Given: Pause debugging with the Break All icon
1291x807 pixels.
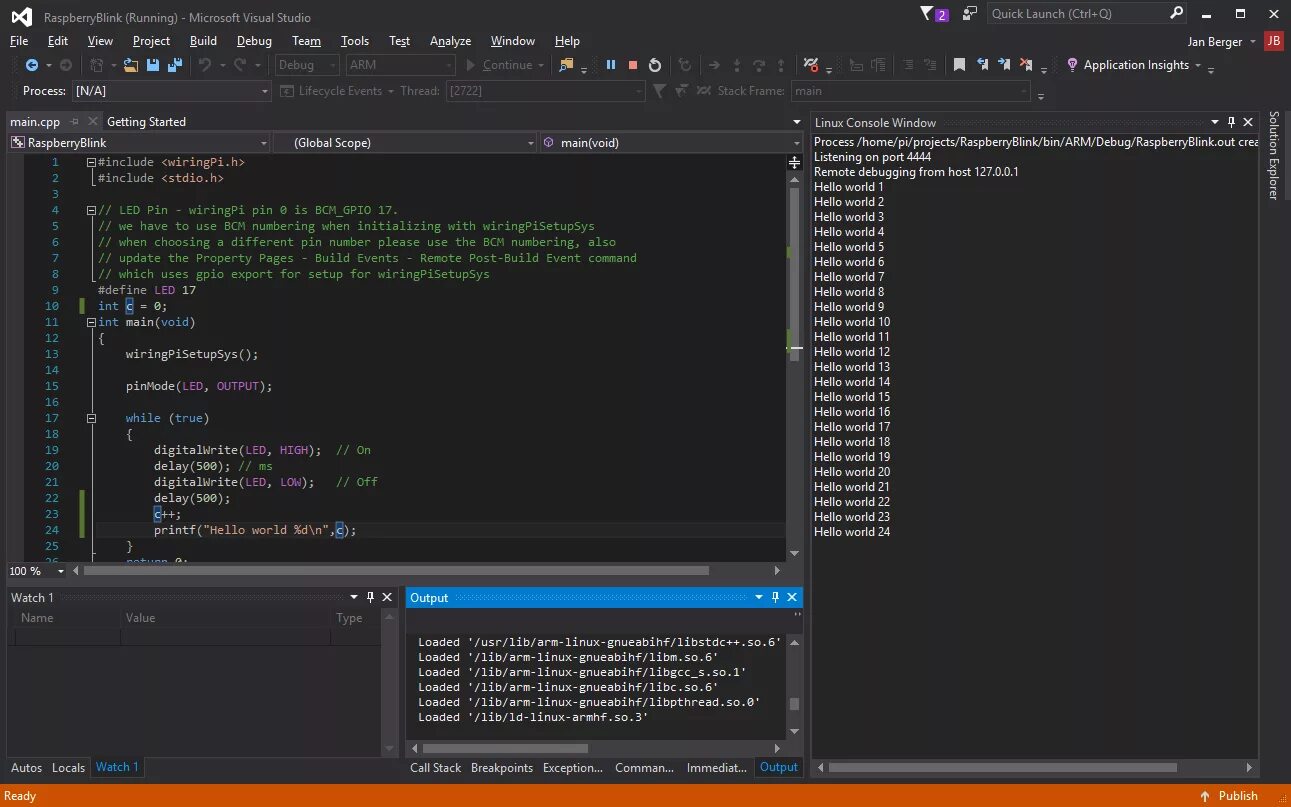Looking at the screenshot, I should [x=611, y=64].
